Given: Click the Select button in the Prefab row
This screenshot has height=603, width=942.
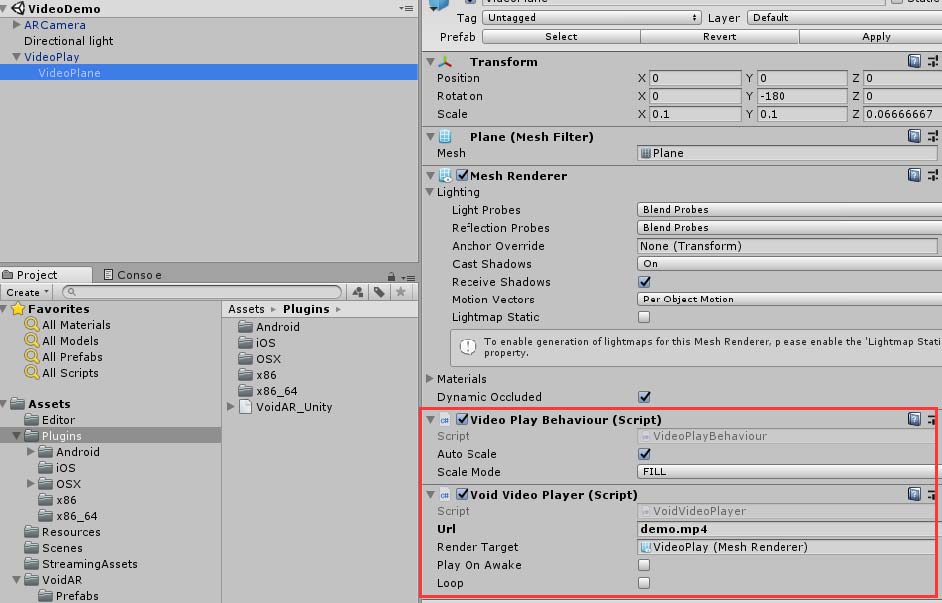Looking at the screenshot, I should click(561, 36).
